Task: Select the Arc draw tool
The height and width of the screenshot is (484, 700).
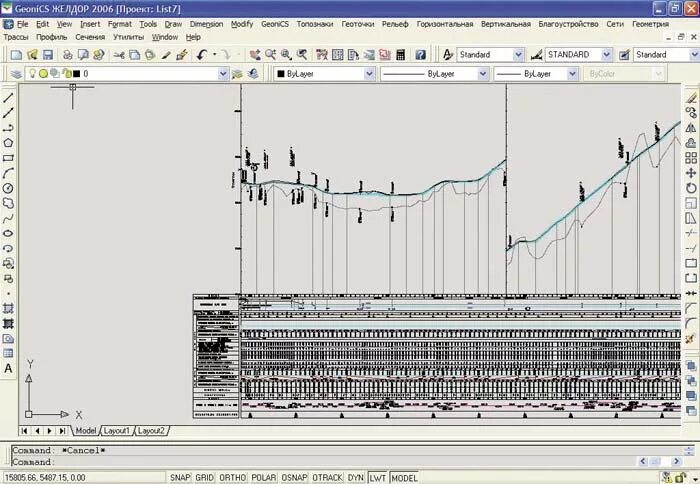Action: click(x=8, y=173)
